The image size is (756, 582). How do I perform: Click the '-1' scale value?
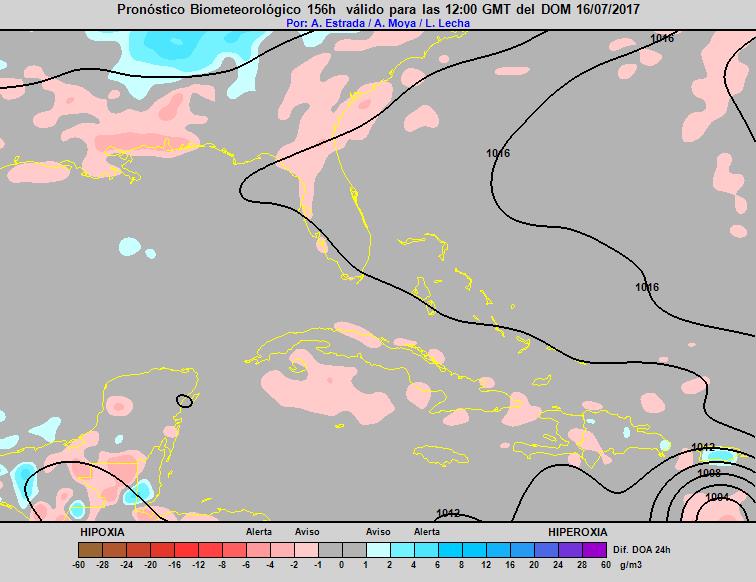point(318,565)
